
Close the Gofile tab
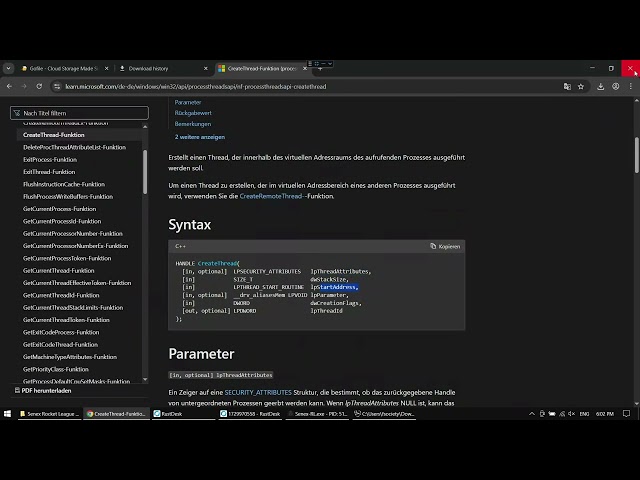click(107, 69)
